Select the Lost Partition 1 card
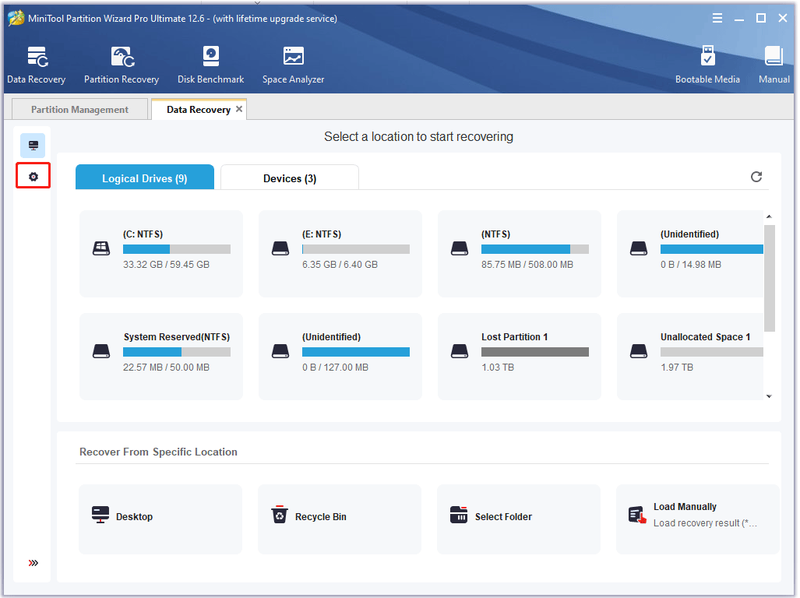 [x=519, y=356]
